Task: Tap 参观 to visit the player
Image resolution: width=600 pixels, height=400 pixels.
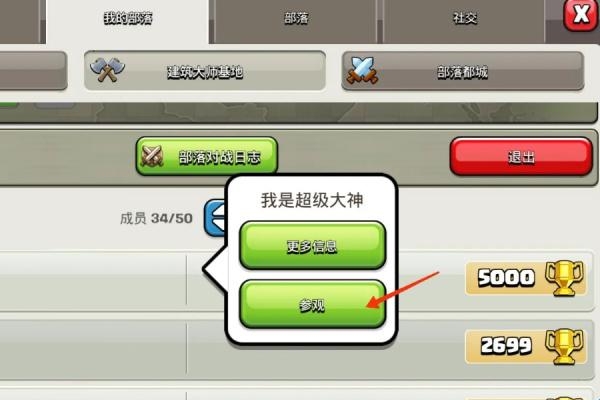Action: click(x=312, y=304)
